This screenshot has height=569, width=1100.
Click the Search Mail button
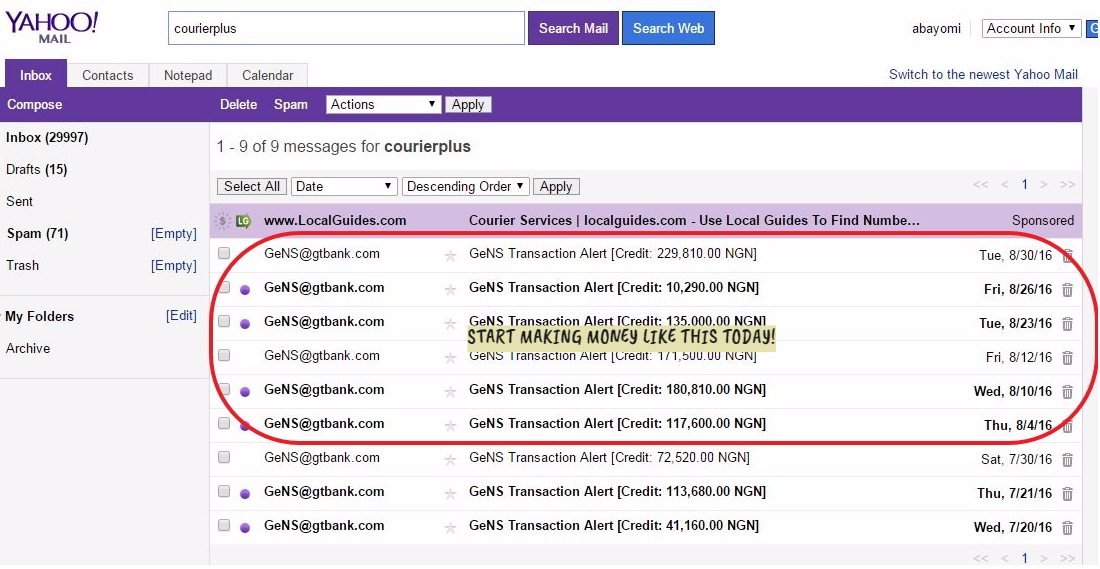coord(573,28)
